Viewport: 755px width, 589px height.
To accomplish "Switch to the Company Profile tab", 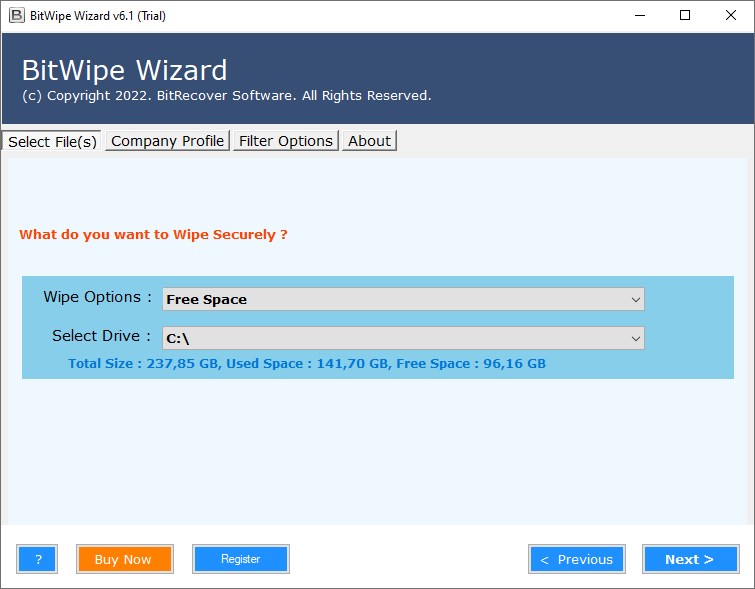I will [x=167, y=141].
